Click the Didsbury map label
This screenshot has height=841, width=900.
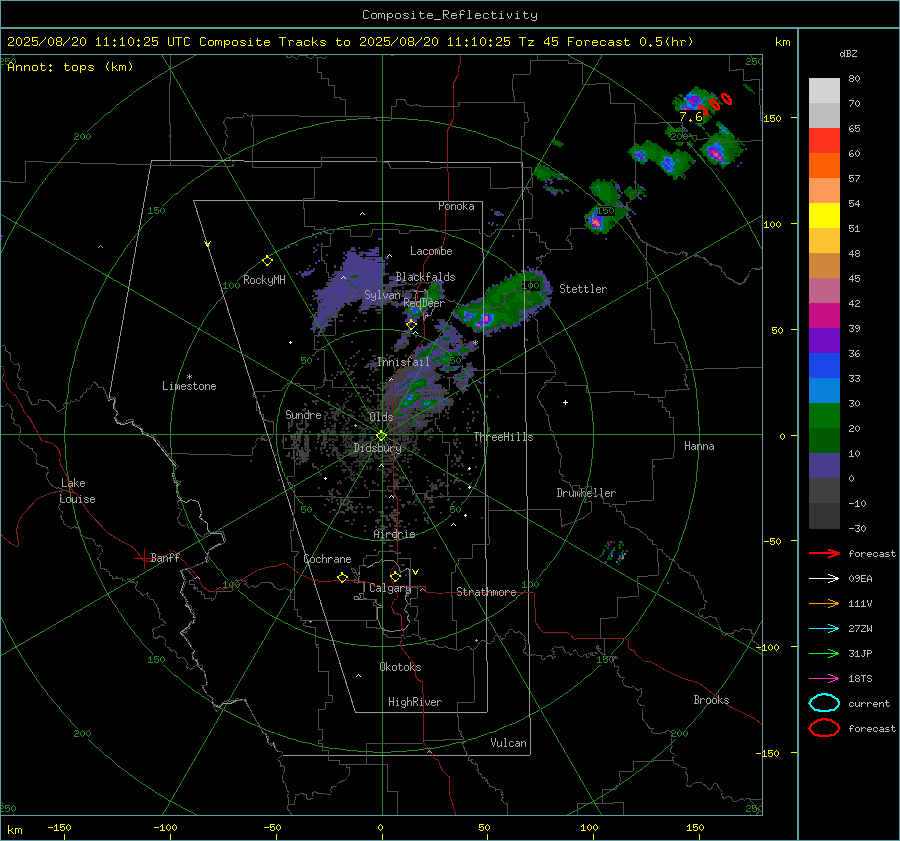(x=377, y=448)
